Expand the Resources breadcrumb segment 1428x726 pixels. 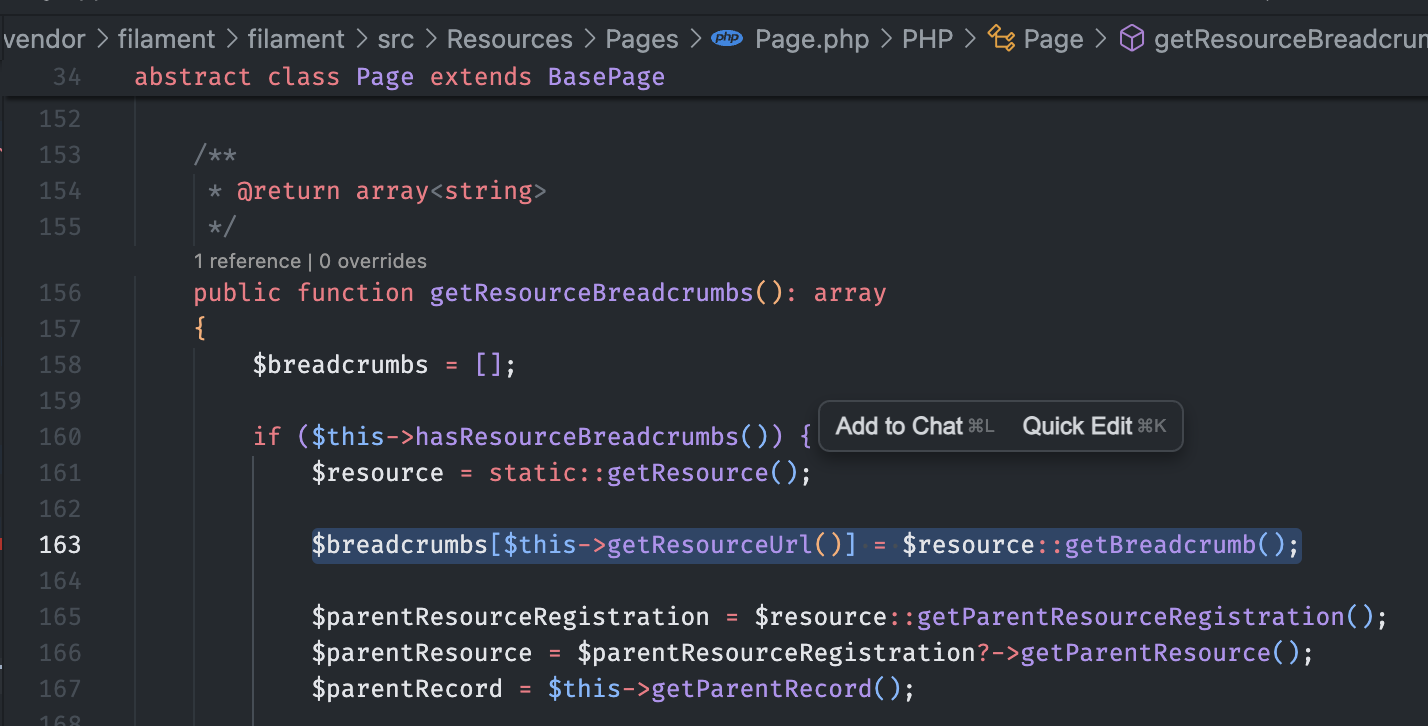point(509,39)
